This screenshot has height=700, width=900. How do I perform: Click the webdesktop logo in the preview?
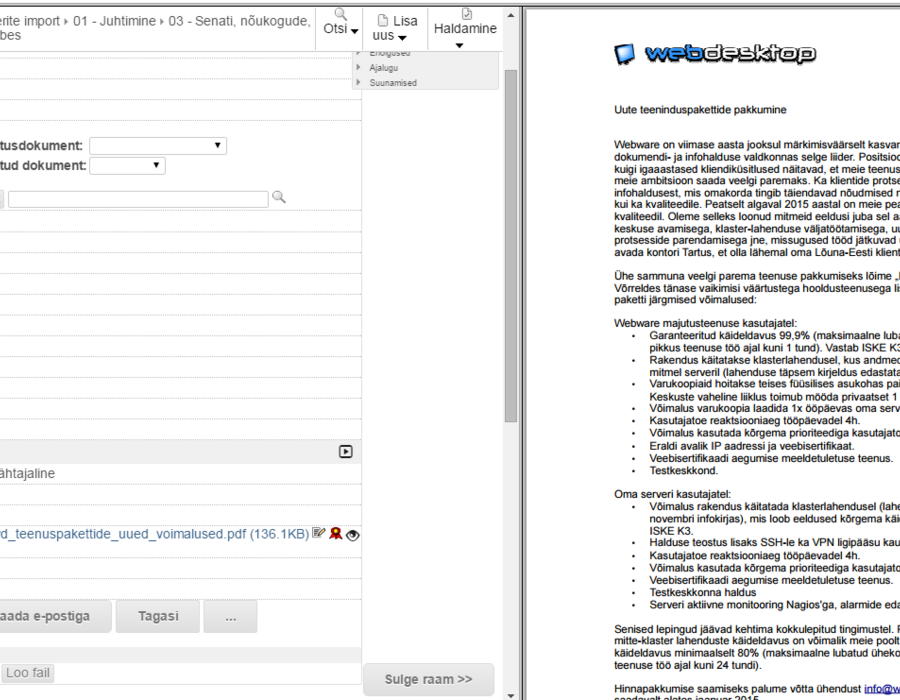click(715, 53)
